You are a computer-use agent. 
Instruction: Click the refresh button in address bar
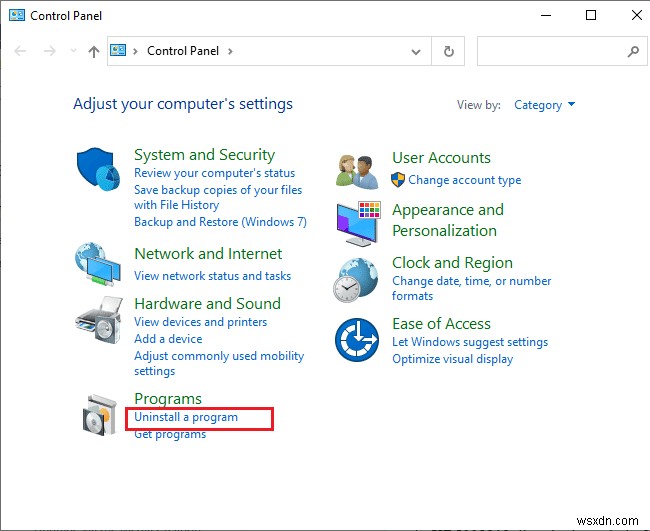tap(449, 51)
